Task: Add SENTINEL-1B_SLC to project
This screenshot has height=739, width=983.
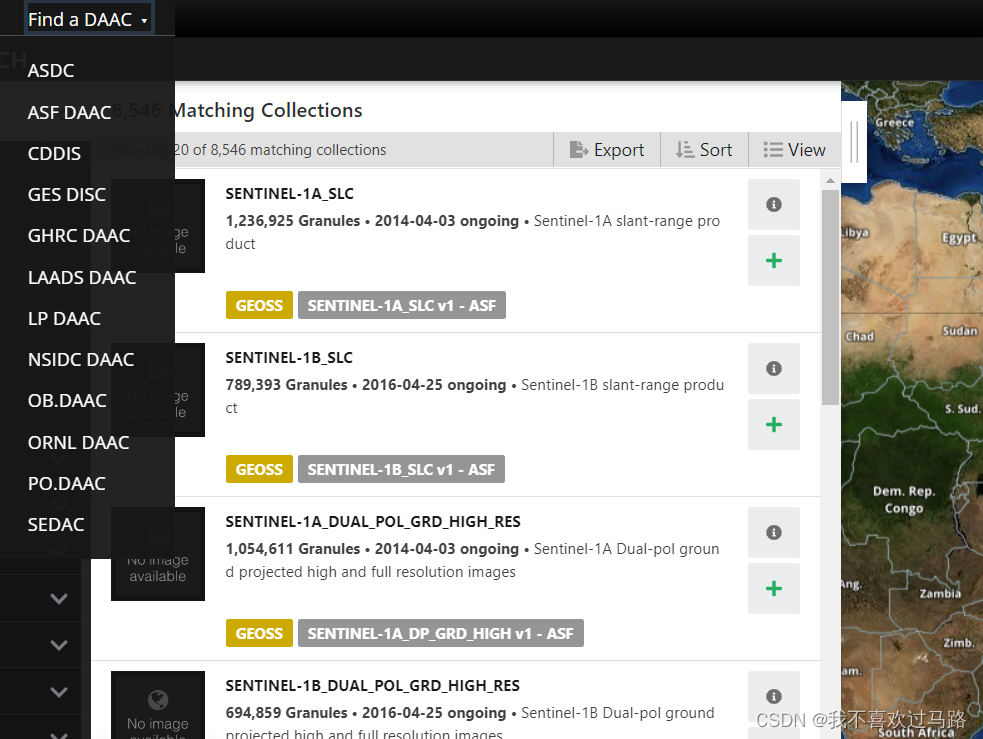Action: click(774, 424)
